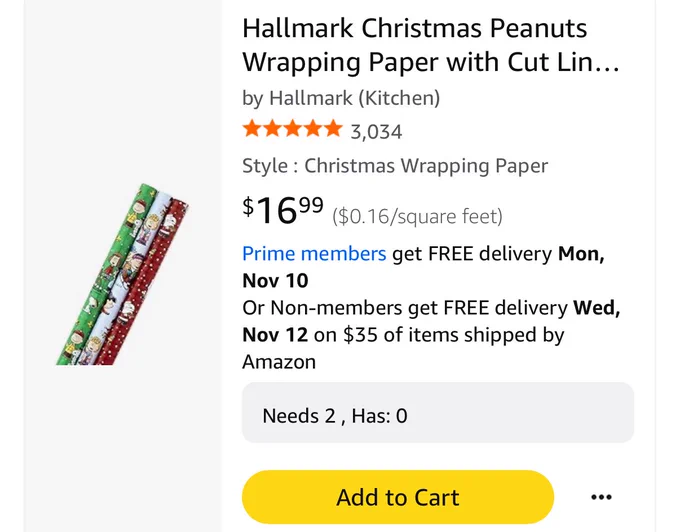Click the "Or Non-members get FREE delivery" text

(x=405, y=308)
